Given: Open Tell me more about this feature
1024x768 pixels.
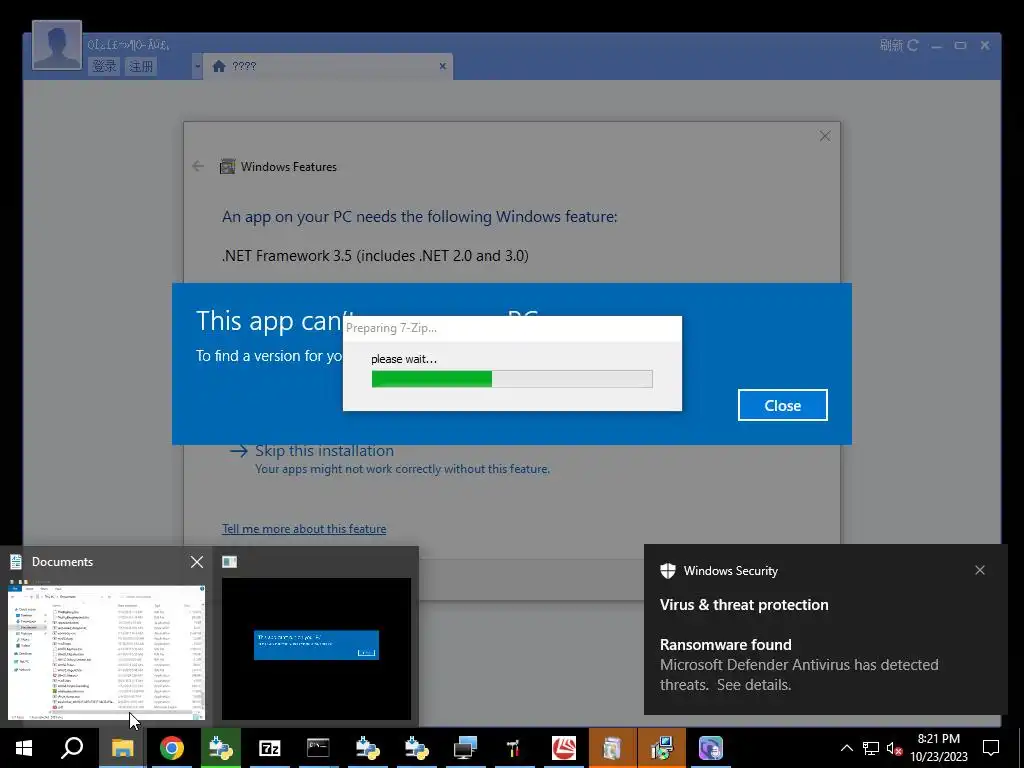Looking at the screenshot, I should [x=304, y=529].
